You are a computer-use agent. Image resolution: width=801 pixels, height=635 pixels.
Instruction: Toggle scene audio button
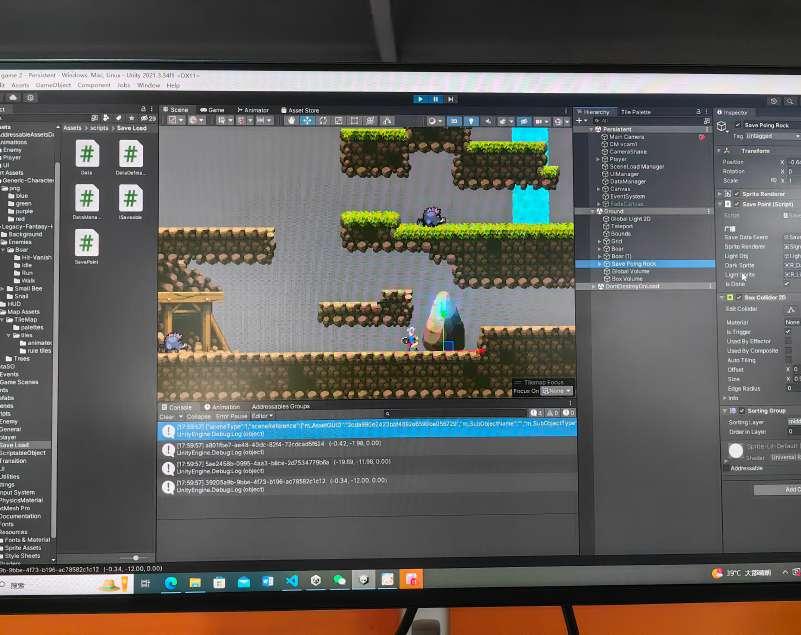(x=488, y=121)
